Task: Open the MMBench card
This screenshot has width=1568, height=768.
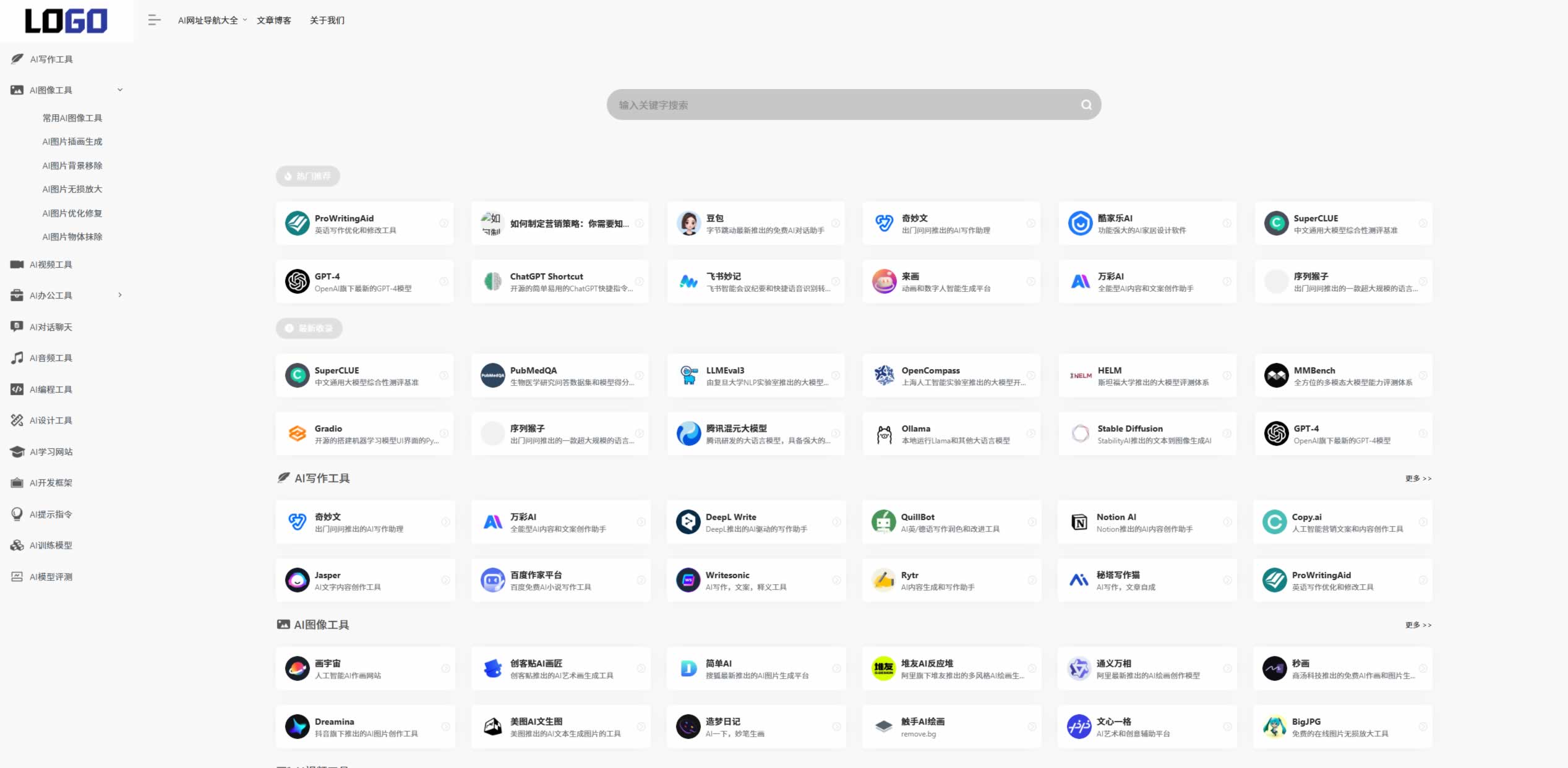Action: pos(1343,375)
